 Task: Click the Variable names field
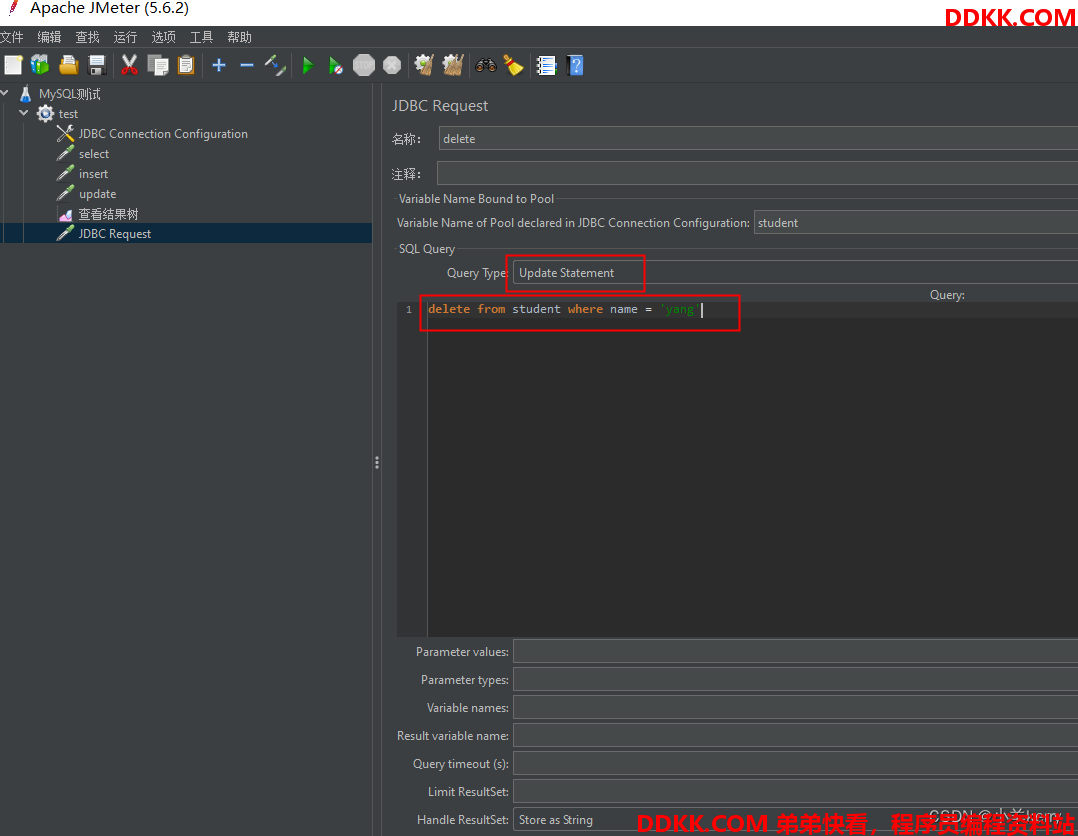795,707
